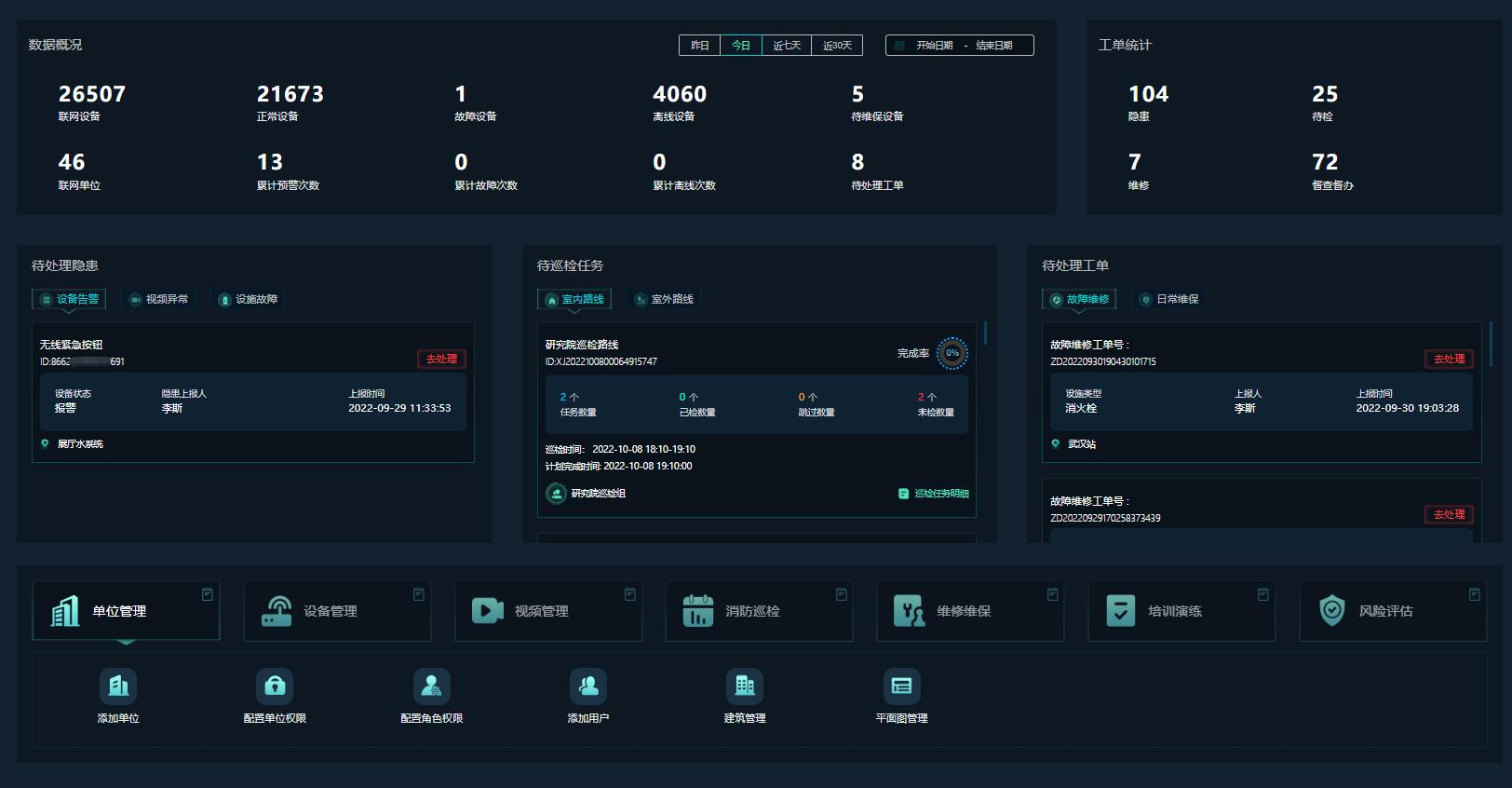
Task: Switch to the 视频异常 tab
Action: (x=159, y=299)
